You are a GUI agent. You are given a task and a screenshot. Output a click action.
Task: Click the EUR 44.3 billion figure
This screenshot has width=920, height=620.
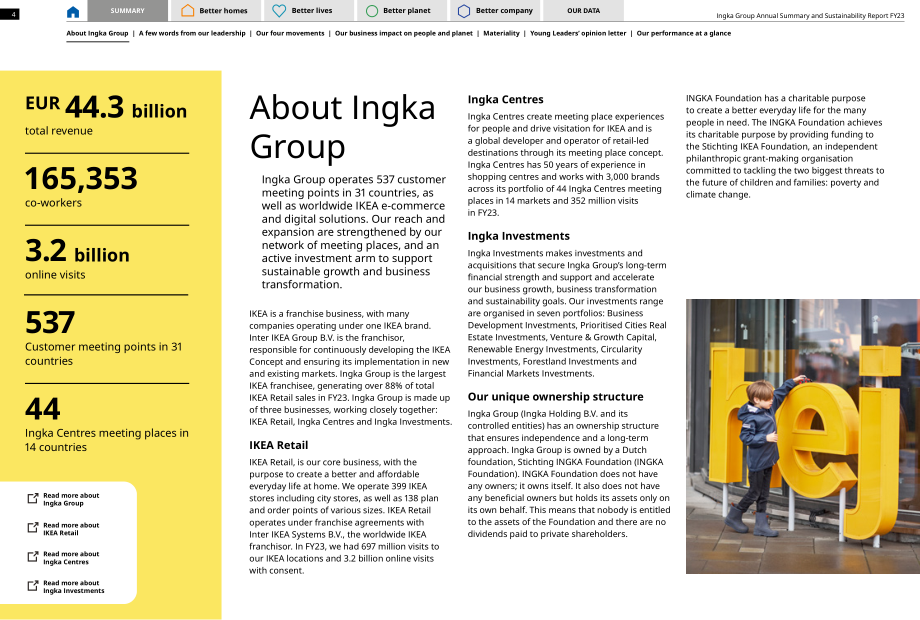106,108
